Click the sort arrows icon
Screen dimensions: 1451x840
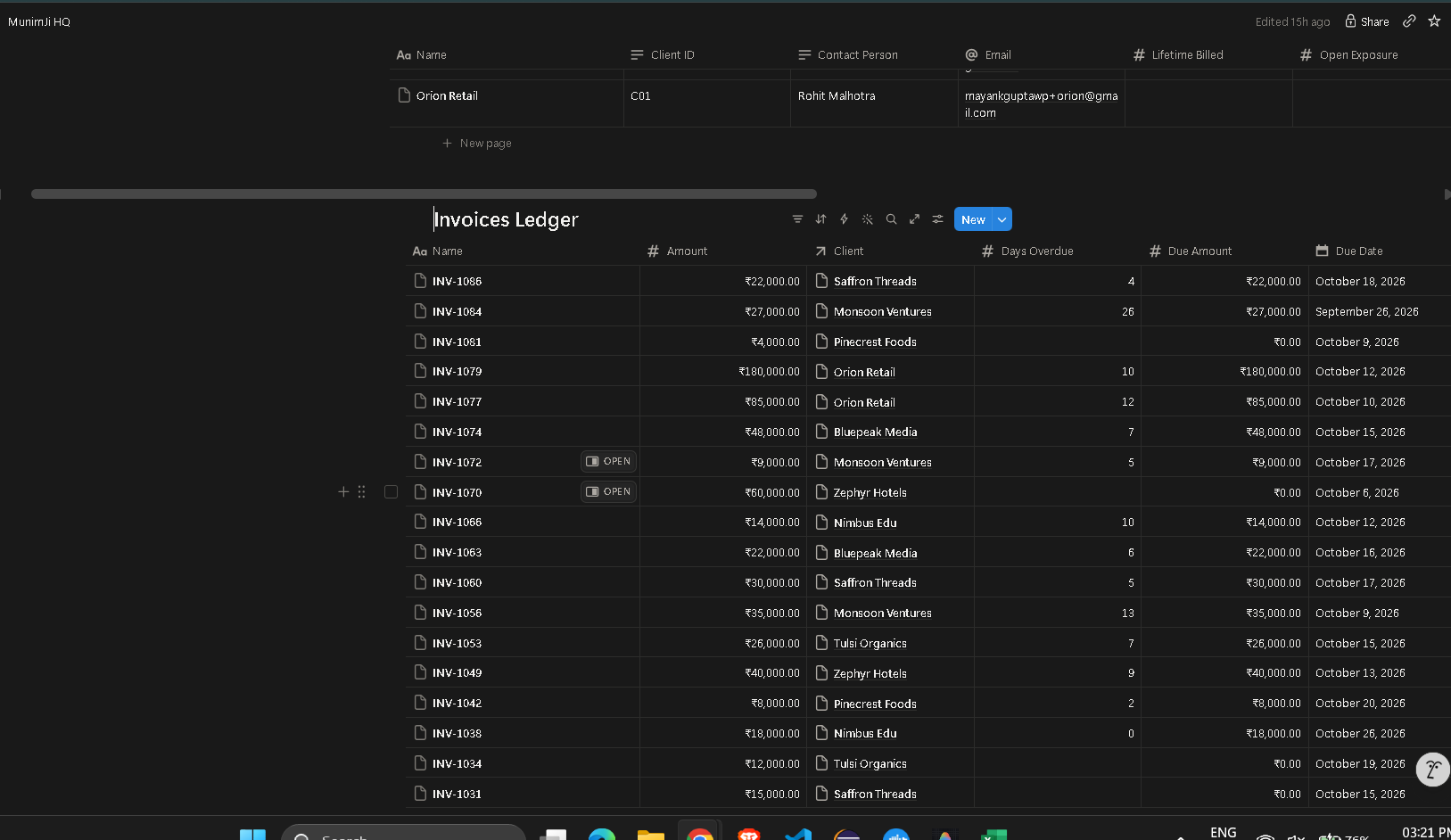tap(820, 219)
